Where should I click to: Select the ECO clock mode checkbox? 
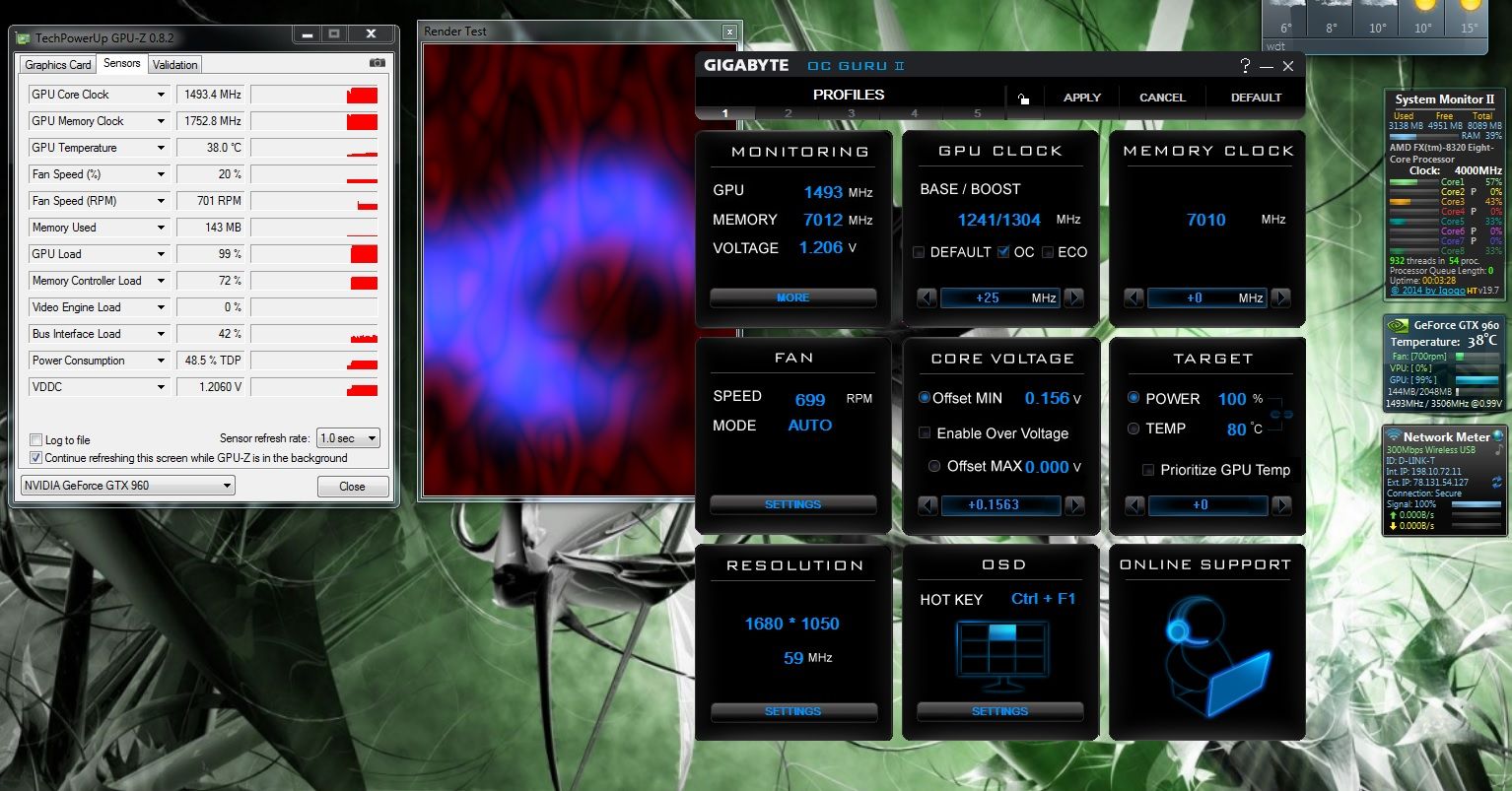1048,252
